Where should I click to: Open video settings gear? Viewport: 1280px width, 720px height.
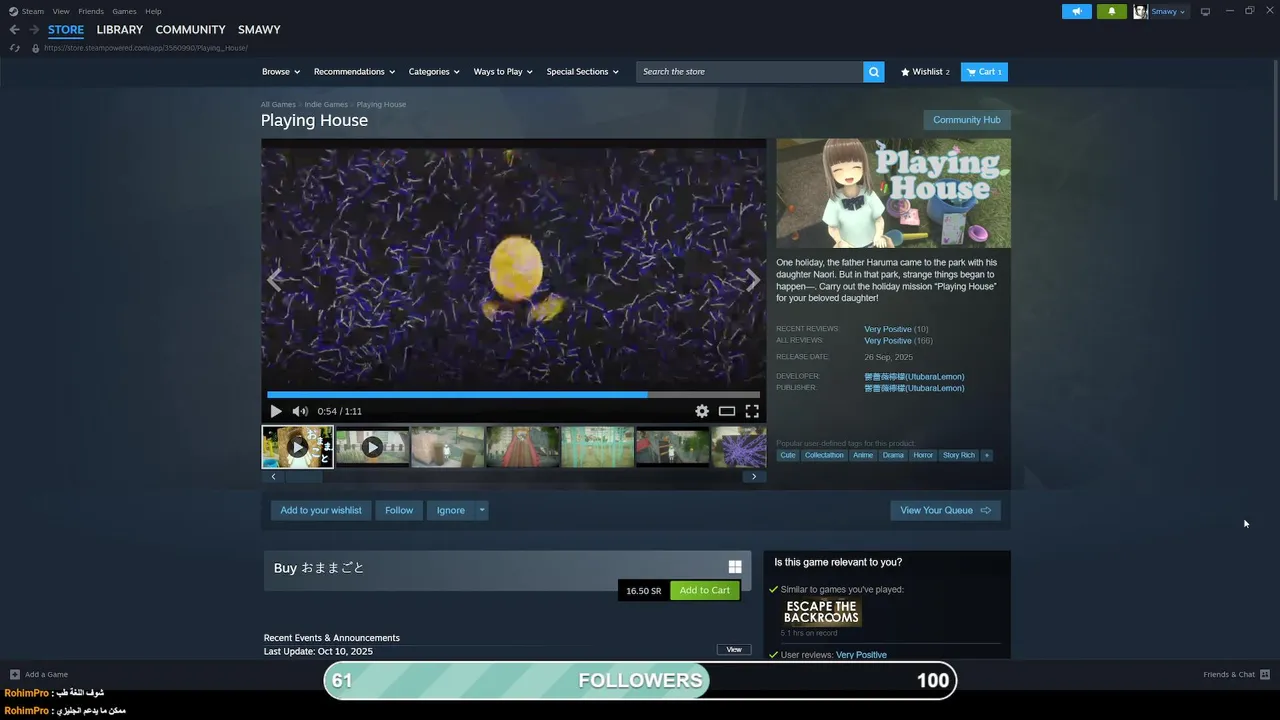(702, 411)
